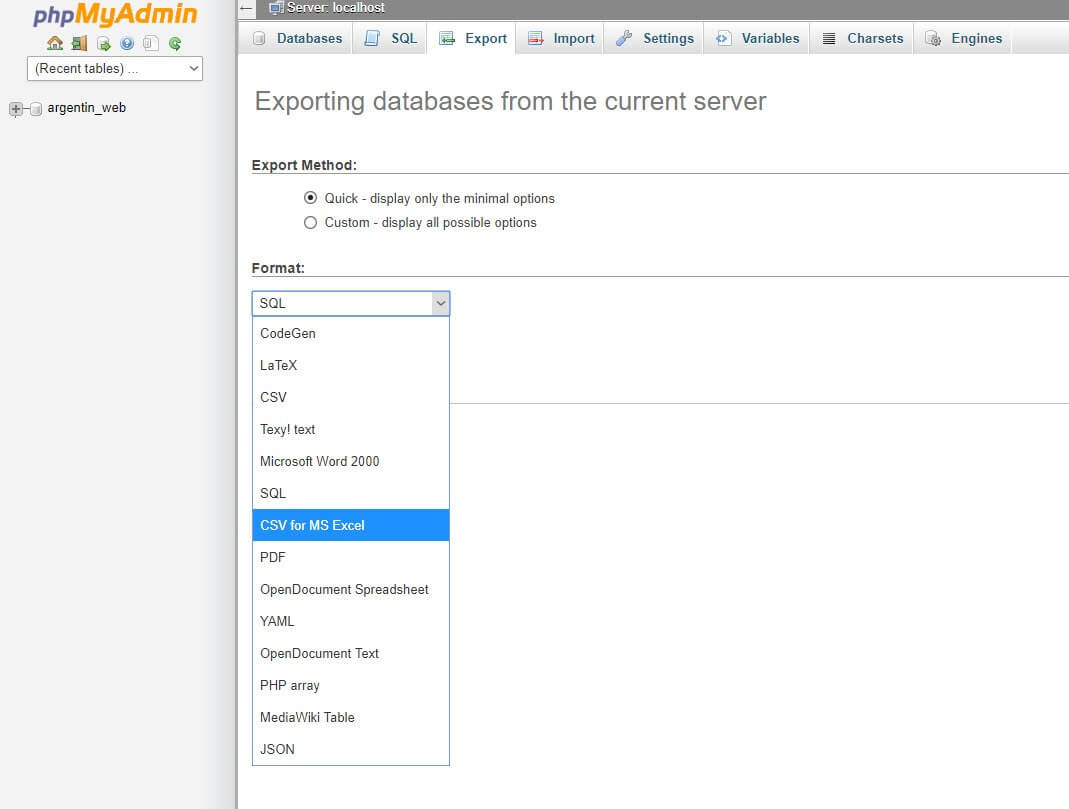Screen dimensions: 1069x809
Task: Click the Databases tab icon
Action: coord(259,38)
